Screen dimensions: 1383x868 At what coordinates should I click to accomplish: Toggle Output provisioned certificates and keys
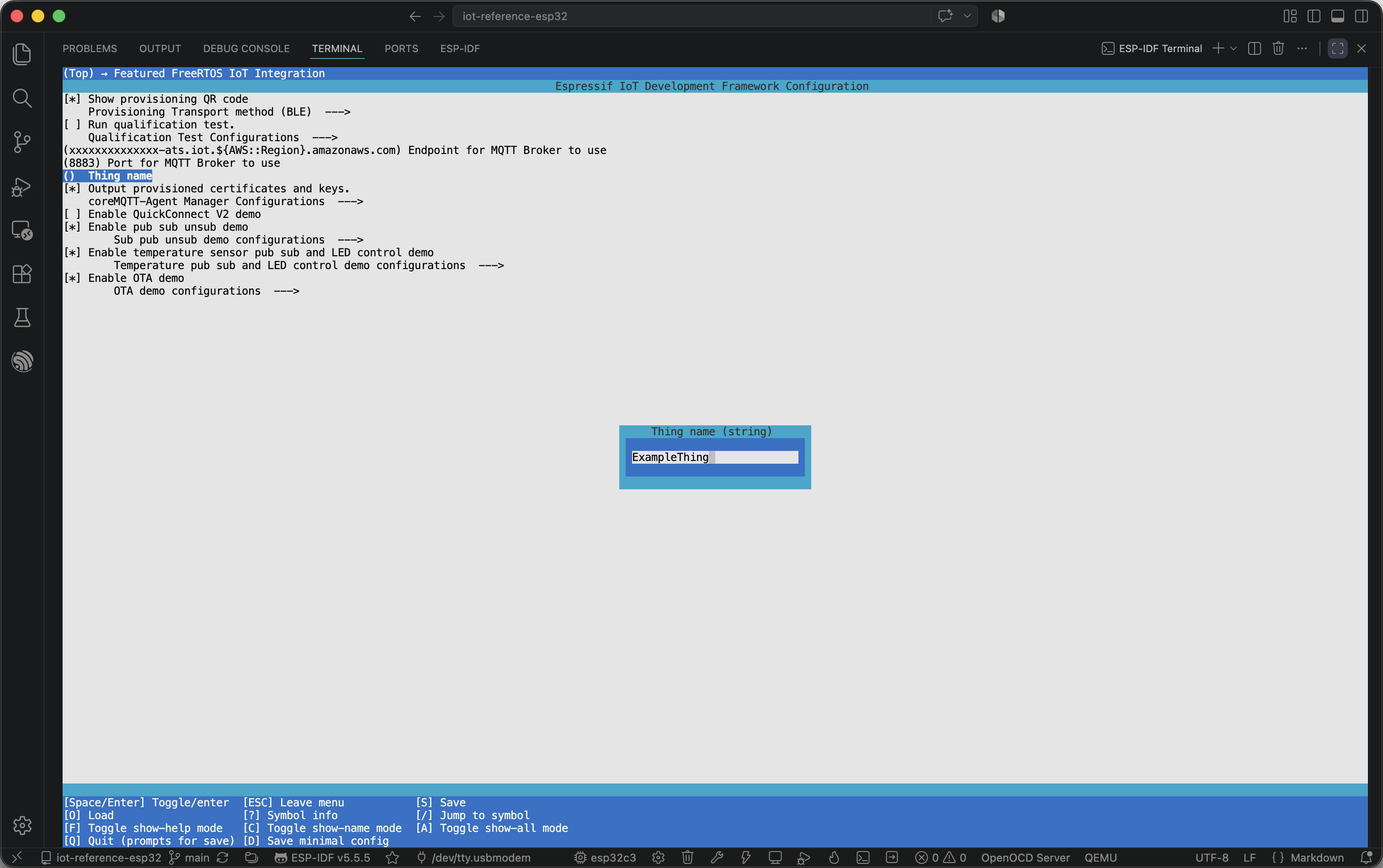pos(206,188)
